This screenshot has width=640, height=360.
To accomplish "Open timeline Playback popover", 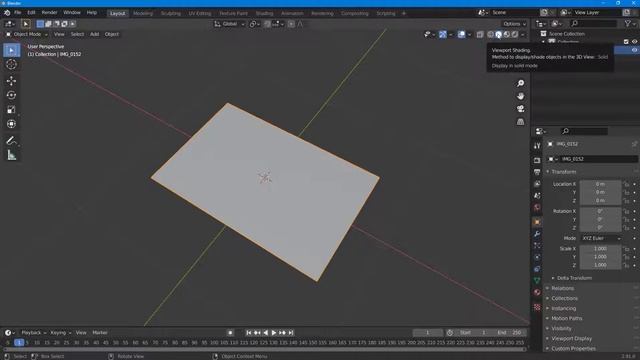I will [33, 333].
